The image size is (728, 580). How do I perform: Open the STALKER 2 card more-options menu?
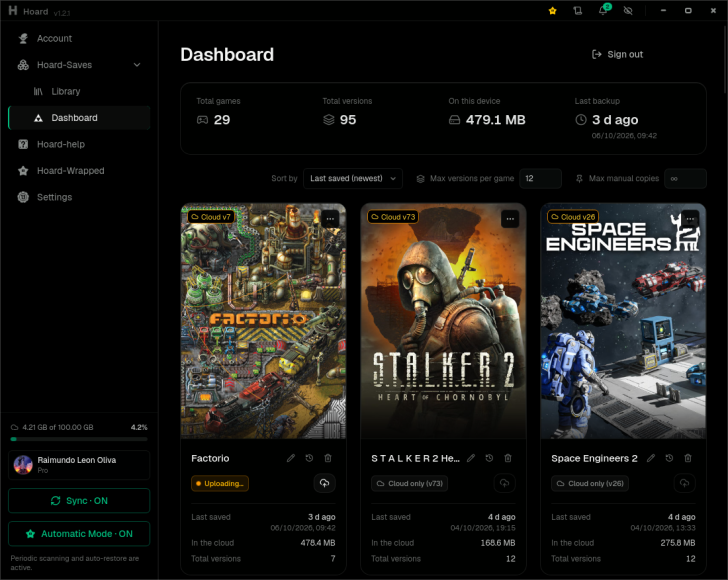click(510, 219)
